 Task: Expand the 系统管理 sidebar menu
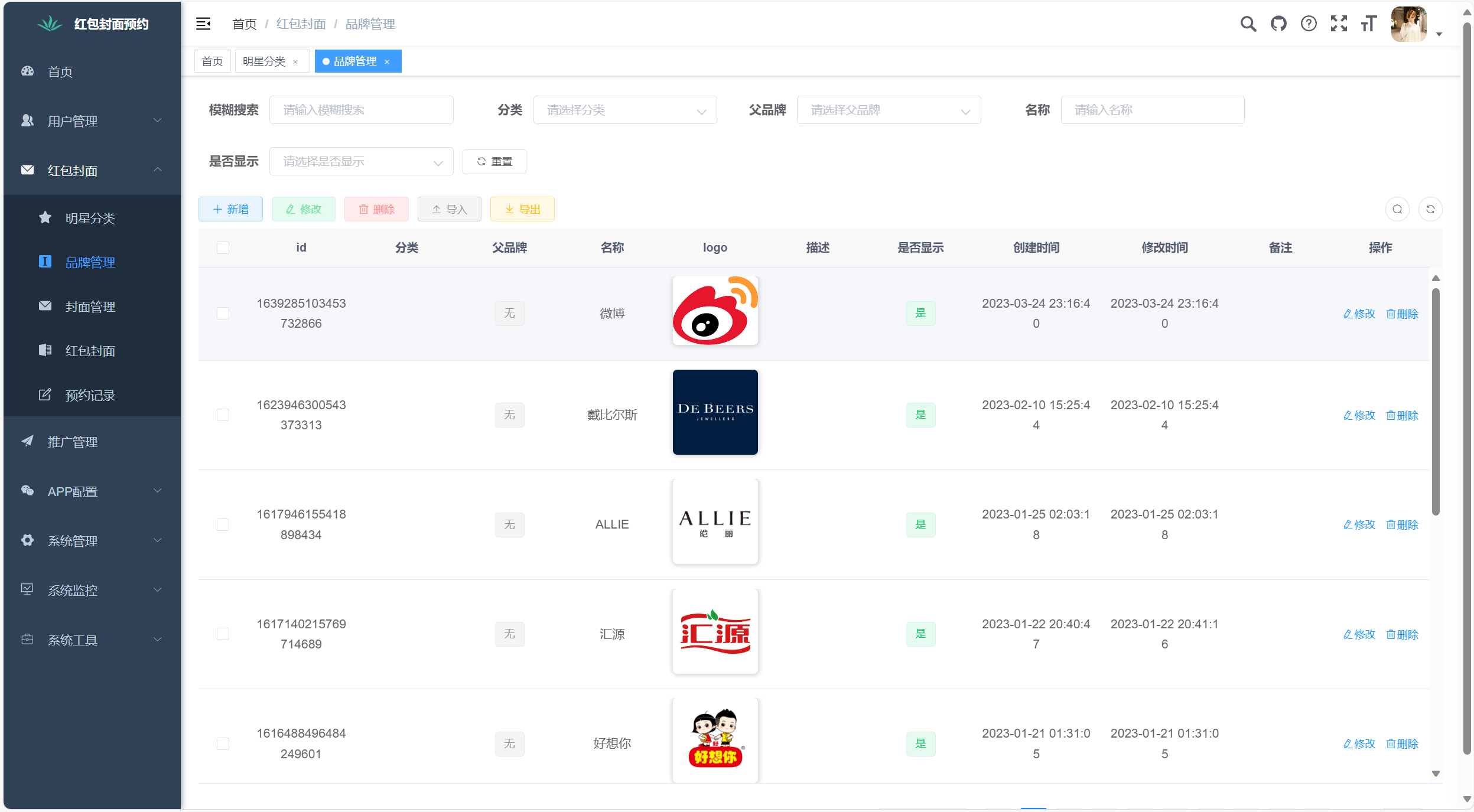click(92, 541)
